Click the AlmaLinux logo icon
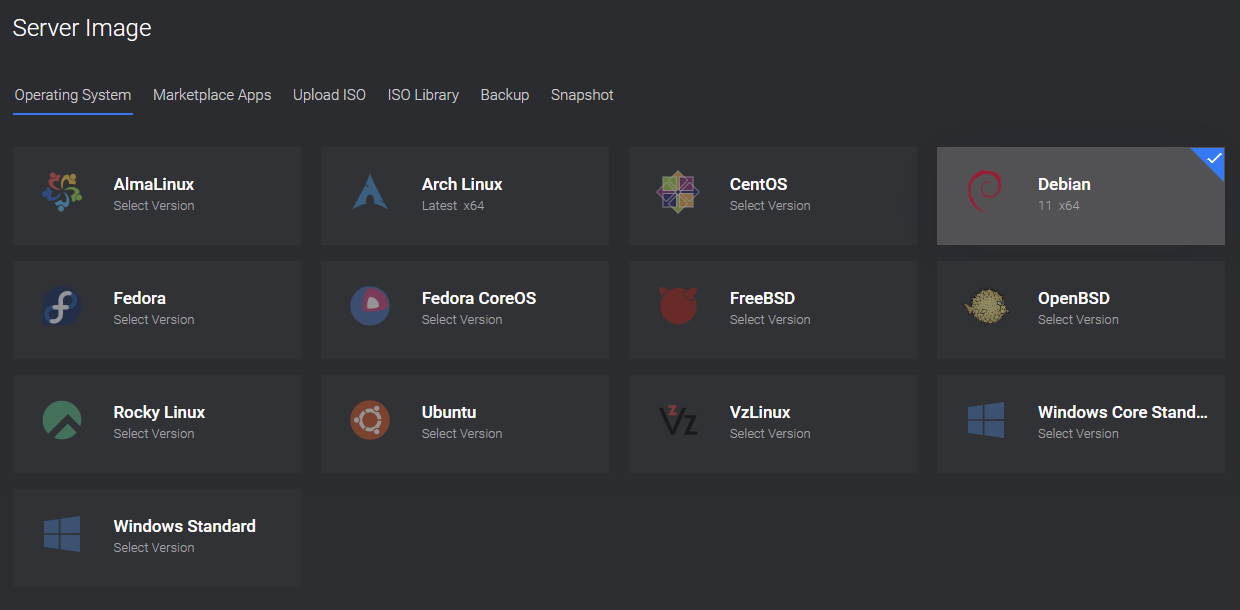 [62, 192]
